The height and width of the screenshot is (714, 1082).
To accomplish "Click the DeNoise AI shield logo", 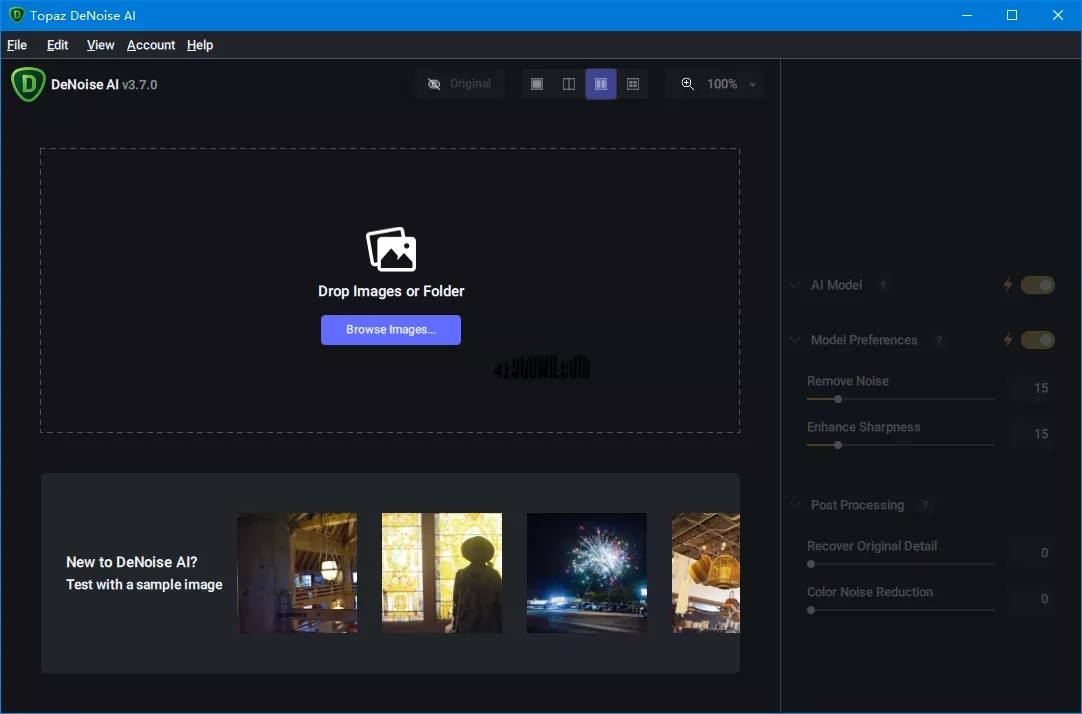I will click(28, 85).
